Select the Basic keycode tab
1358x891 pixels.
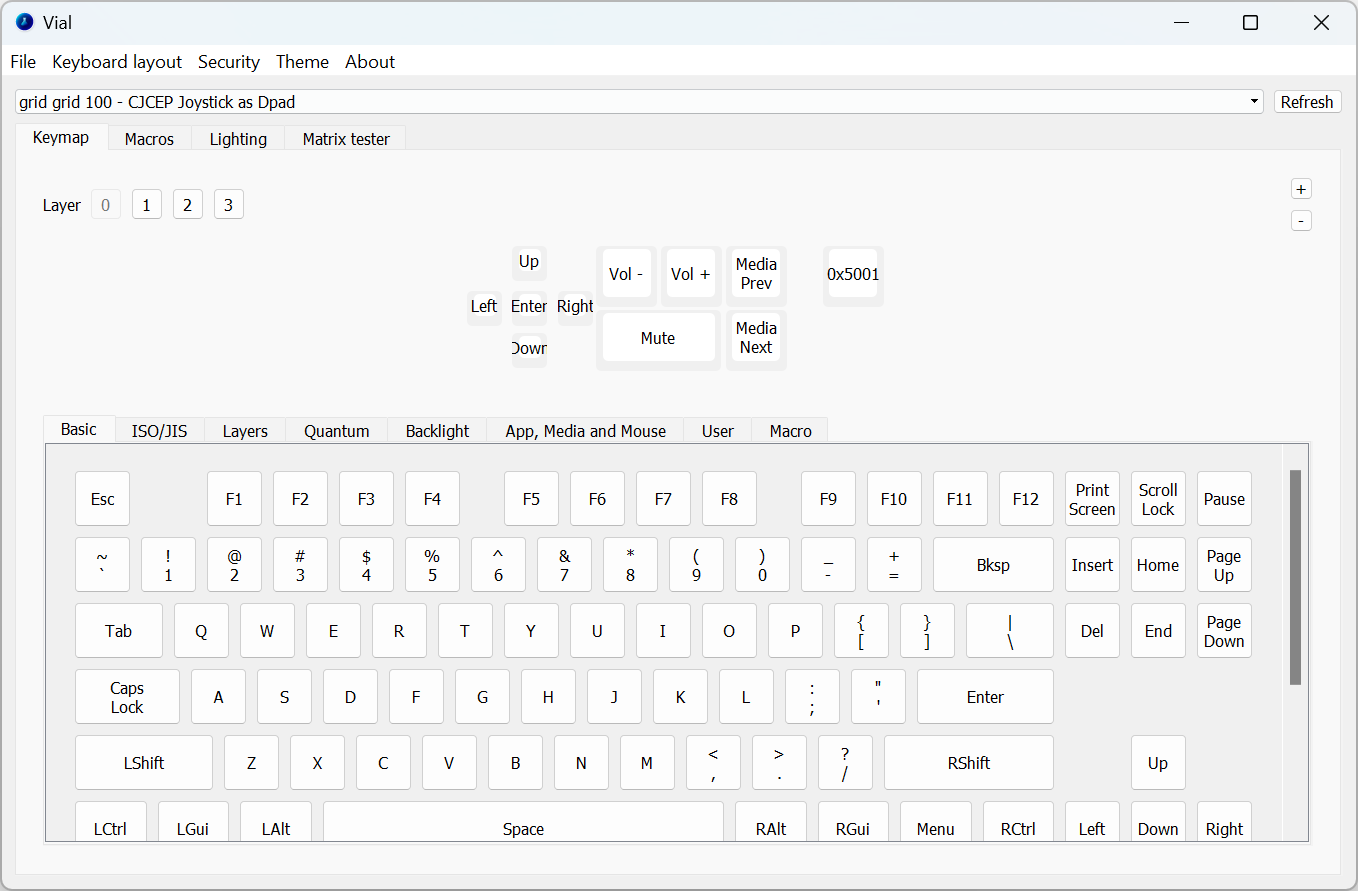point(79,429)
